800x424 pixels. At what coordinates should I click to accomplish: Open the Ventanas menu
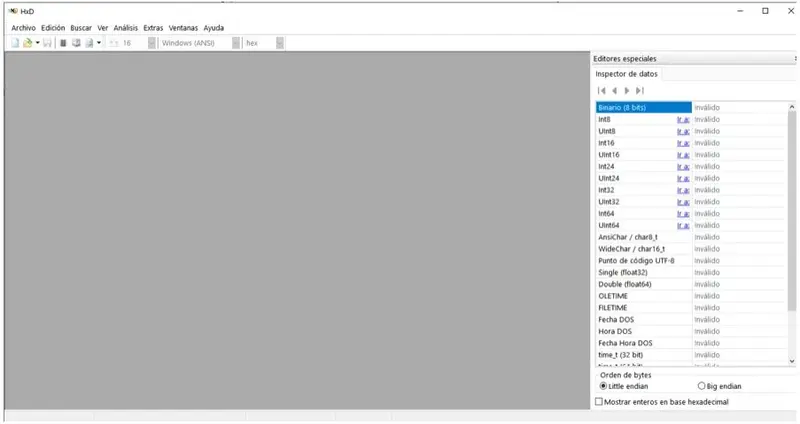[183, 28]
